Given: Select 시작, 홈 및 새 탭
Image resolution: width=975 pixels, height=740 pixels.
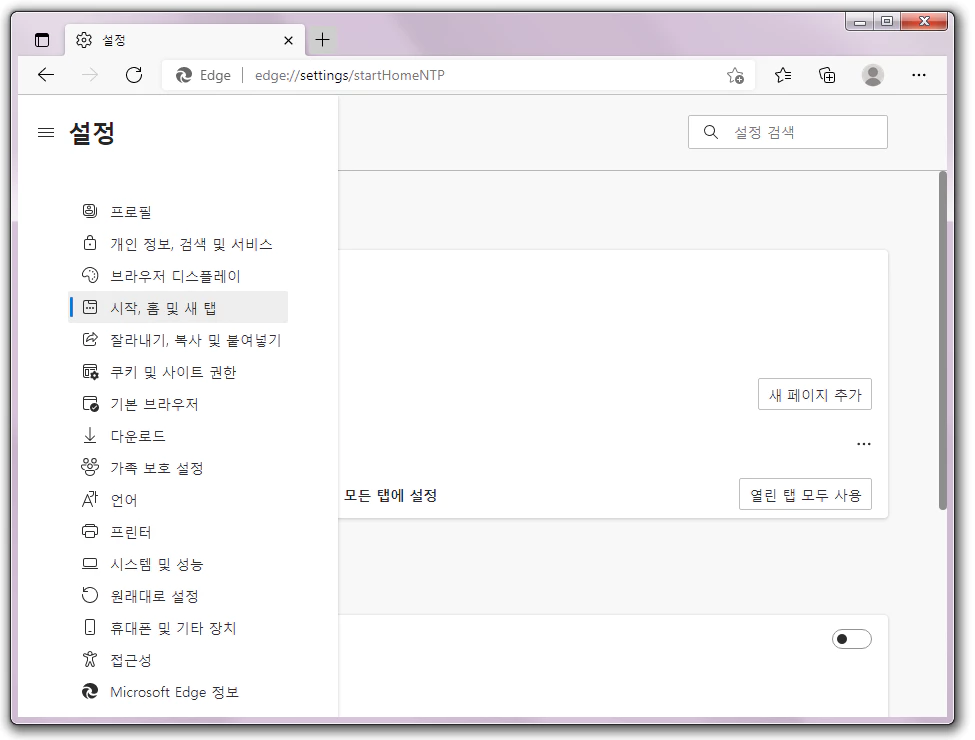Looking at the screenshot, I should click(x=178, y=307).
